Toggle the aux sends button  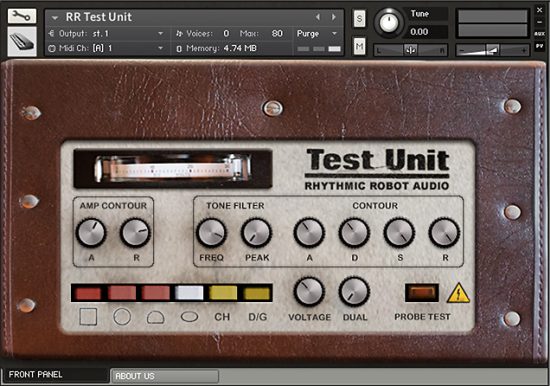click(540, 34)
